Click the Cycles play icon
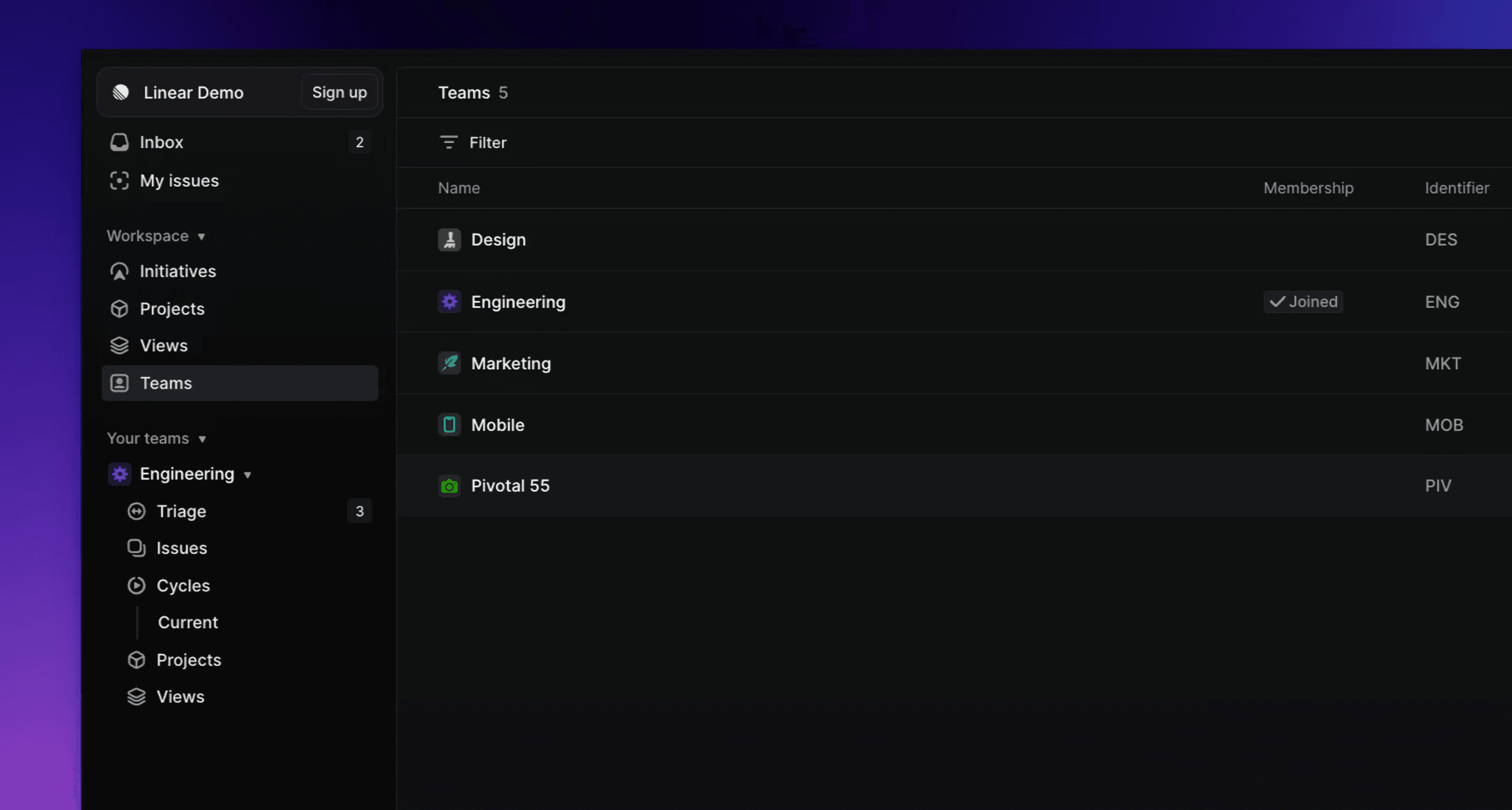Screen dimensions: 1512x810 pyautogui.click(x=136, y=586)
